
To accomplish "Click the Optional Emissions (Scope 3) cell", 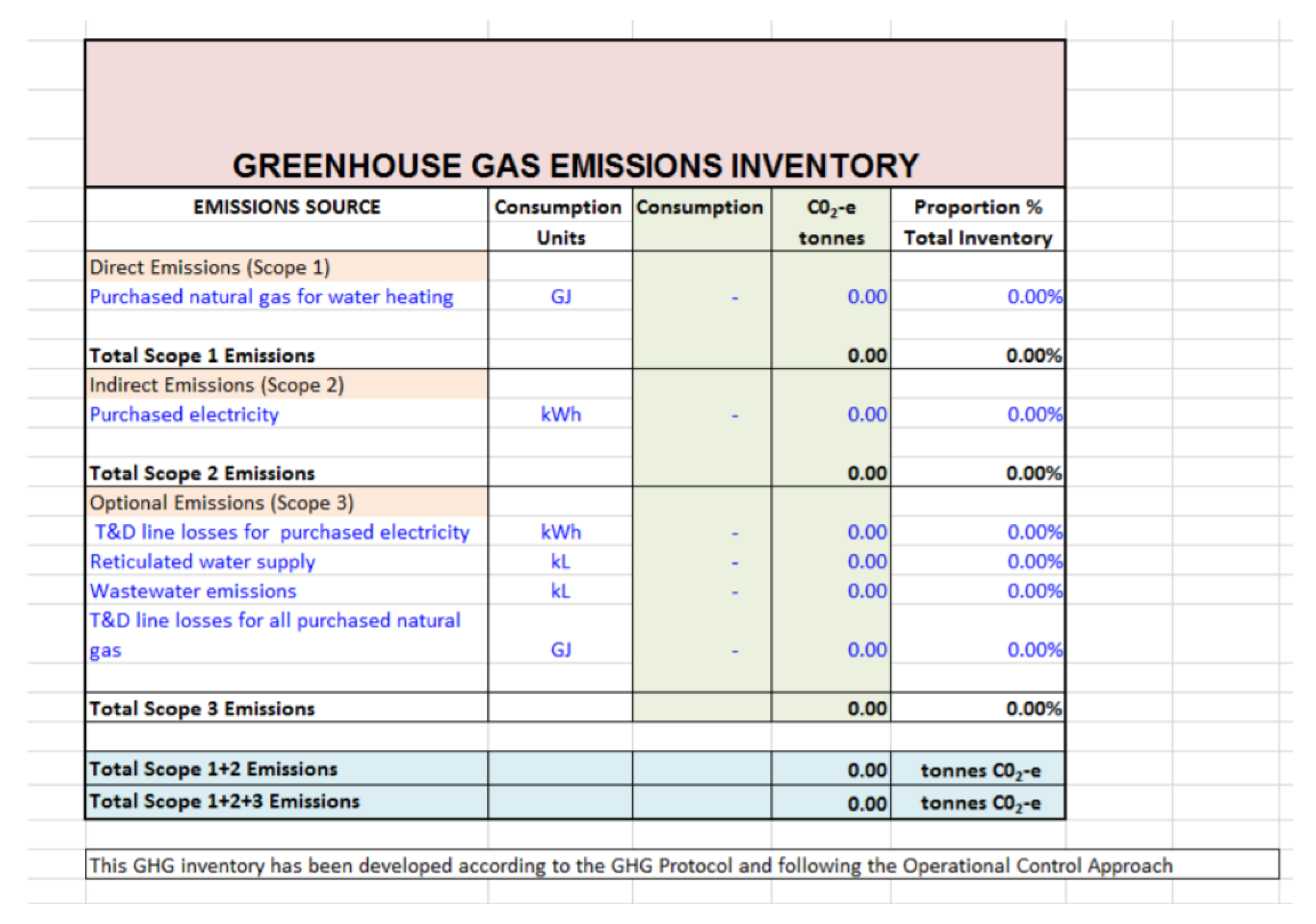I will (x=221, y=503).
